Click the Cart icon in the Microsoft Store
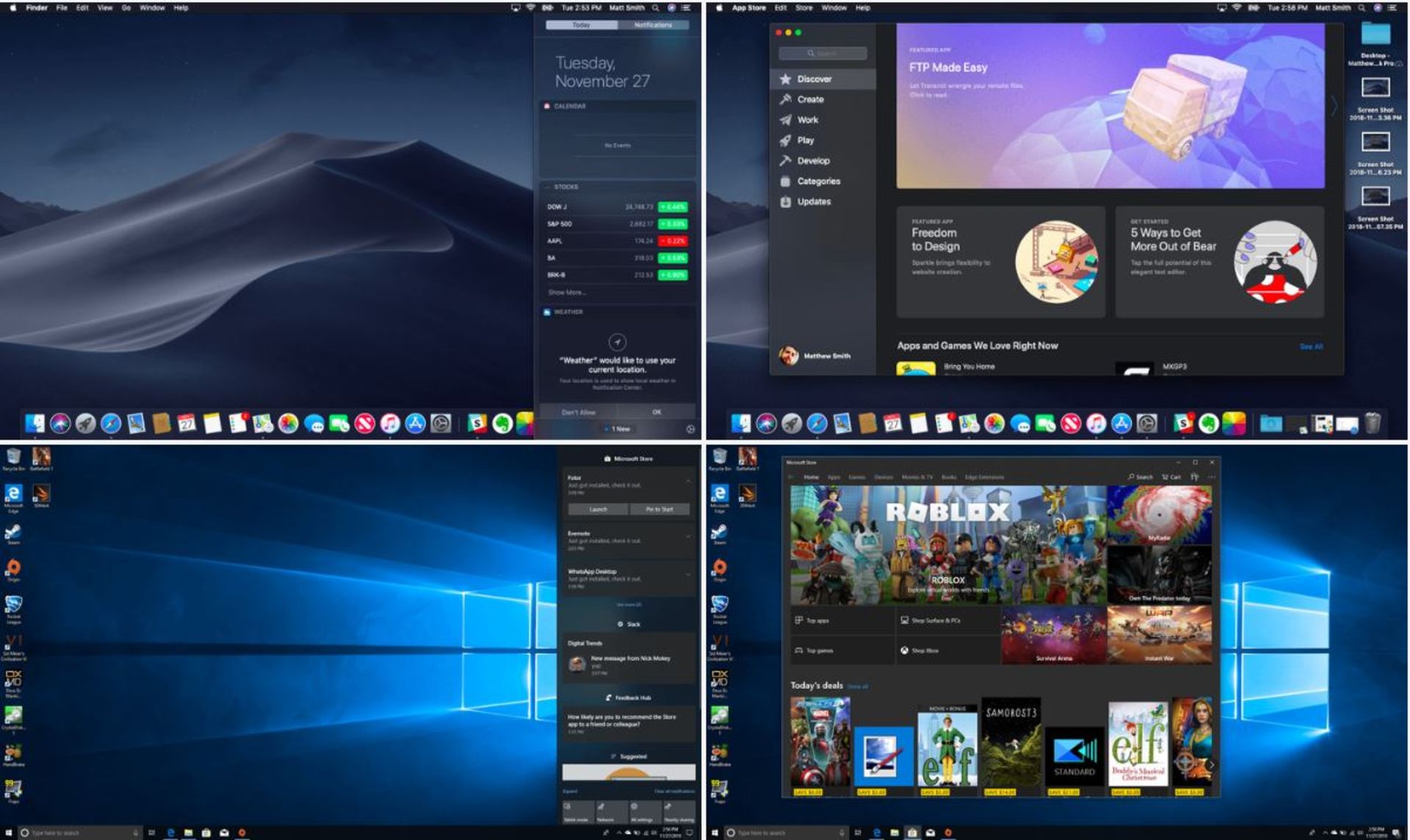The height and width of the screenshot is (840, 1410). point(1171,477)
